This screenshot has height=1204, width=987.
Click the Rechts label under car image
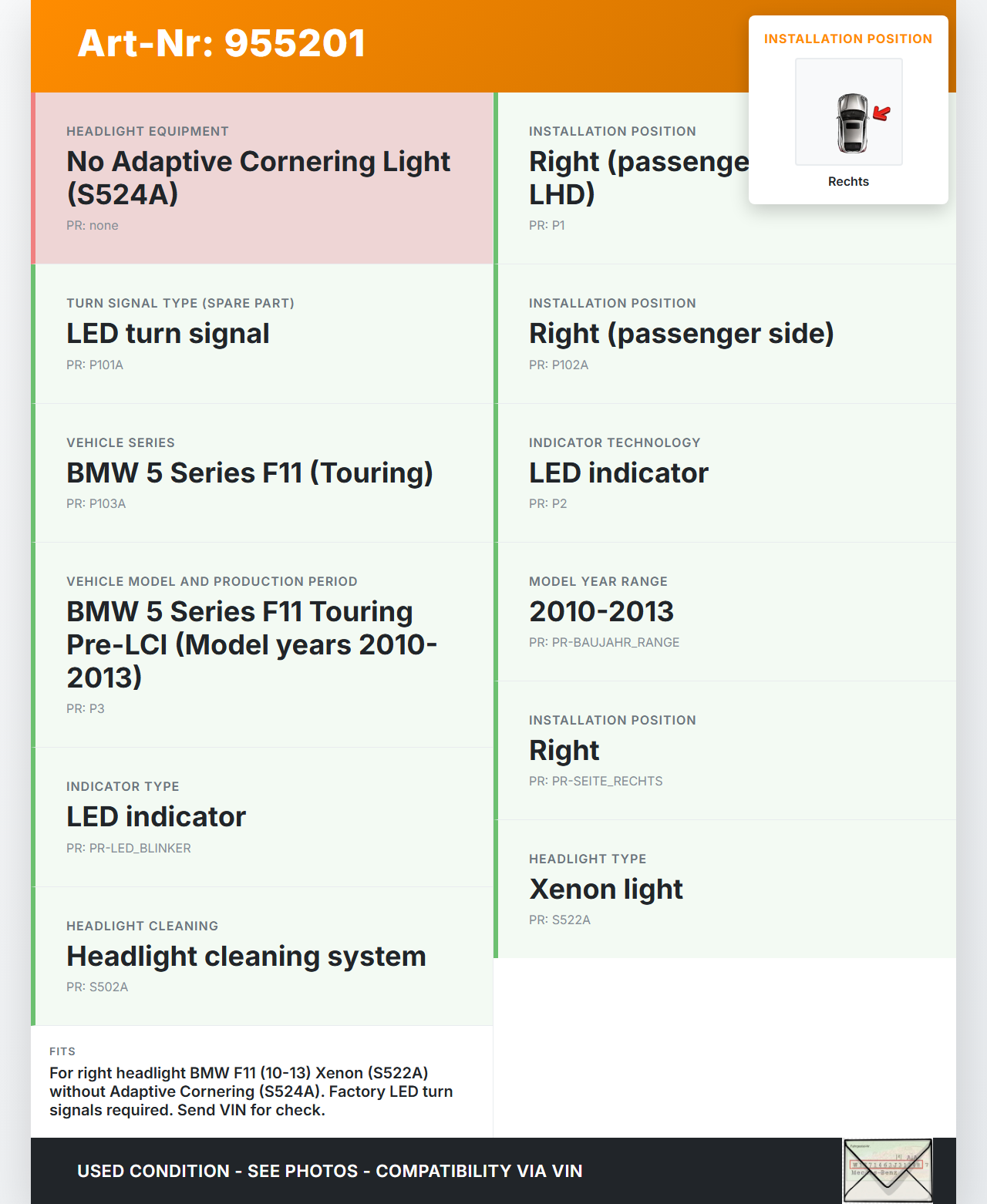pos(848,182)
